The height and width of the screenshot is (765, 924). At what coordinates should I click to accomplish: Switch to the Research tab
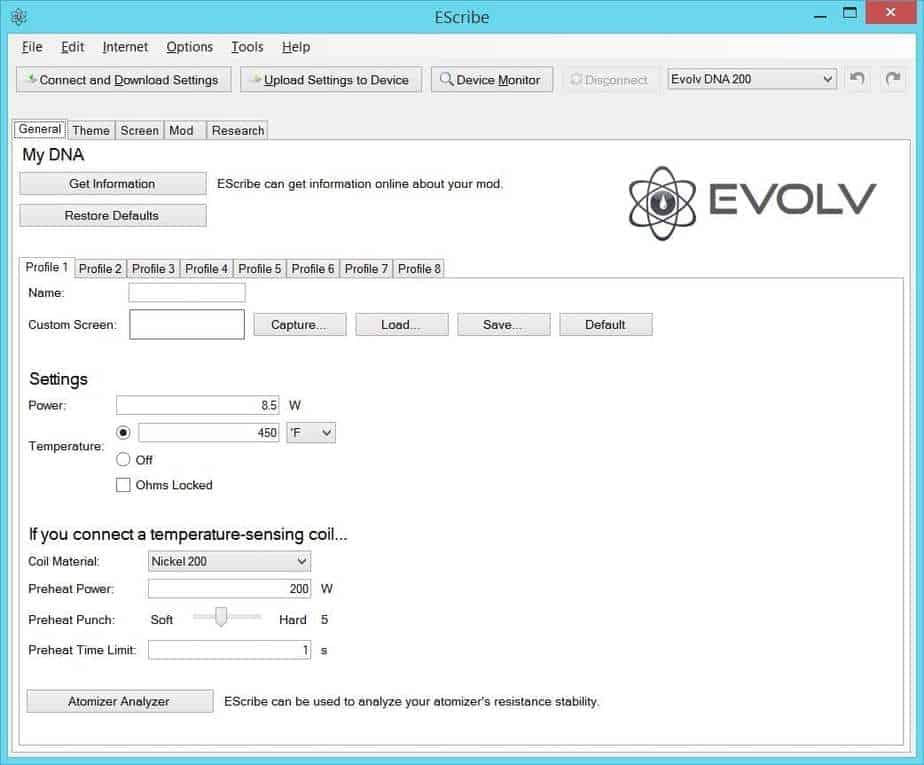point(237,130)
